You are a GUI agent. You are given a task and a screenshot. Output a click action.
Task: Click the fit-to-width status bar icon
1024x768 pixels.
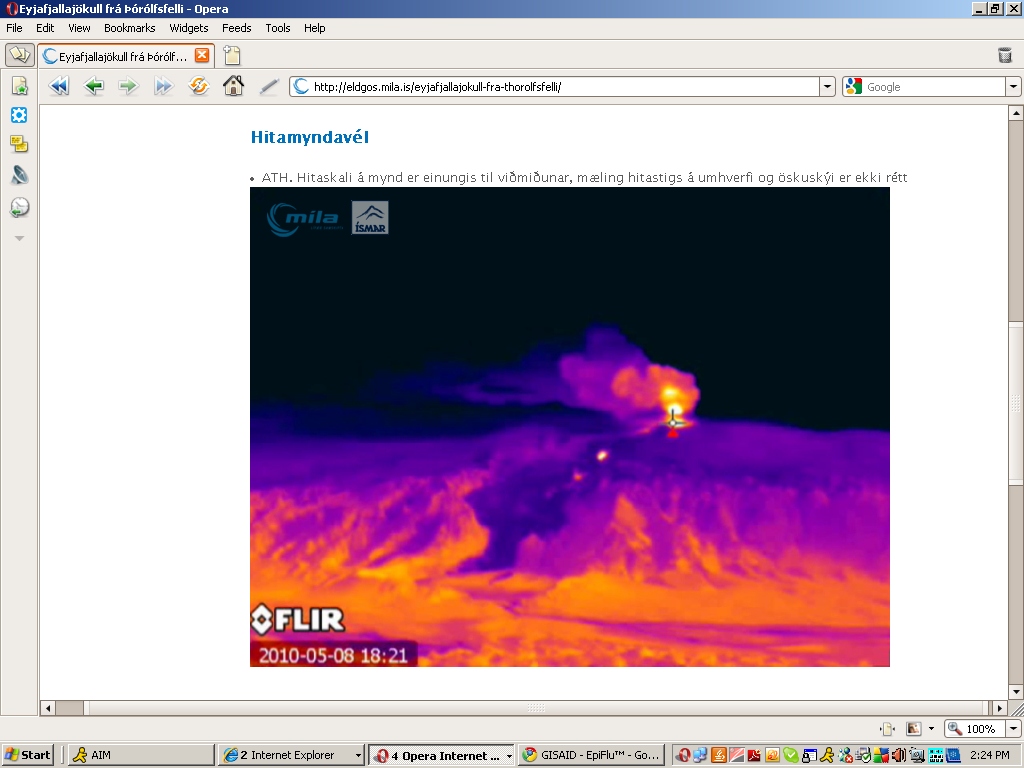(887, 729)
